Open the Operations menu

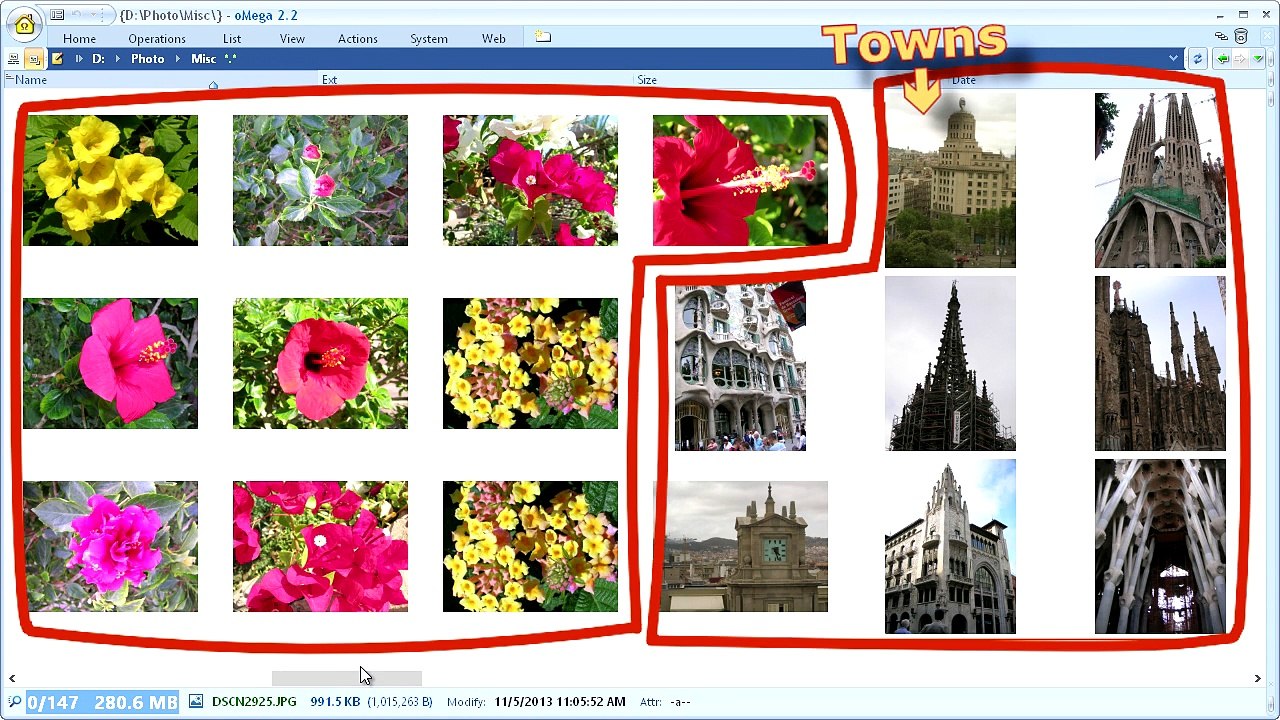[x=156, y=39]
